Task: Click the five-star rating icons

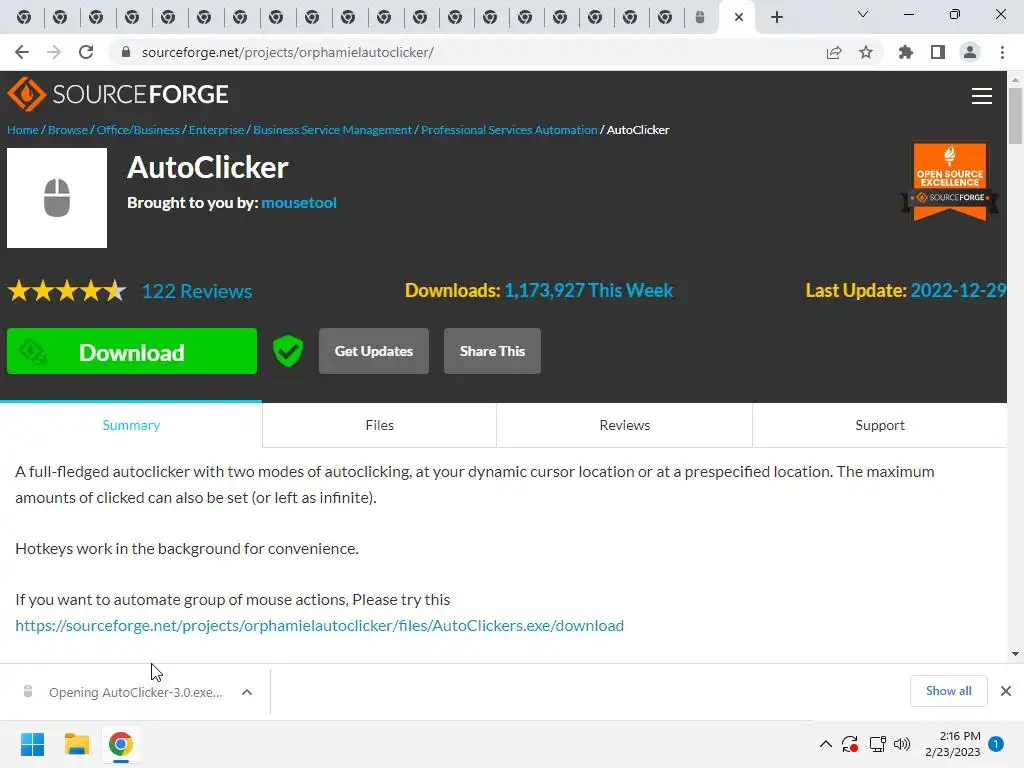Action: pos(67,291)
